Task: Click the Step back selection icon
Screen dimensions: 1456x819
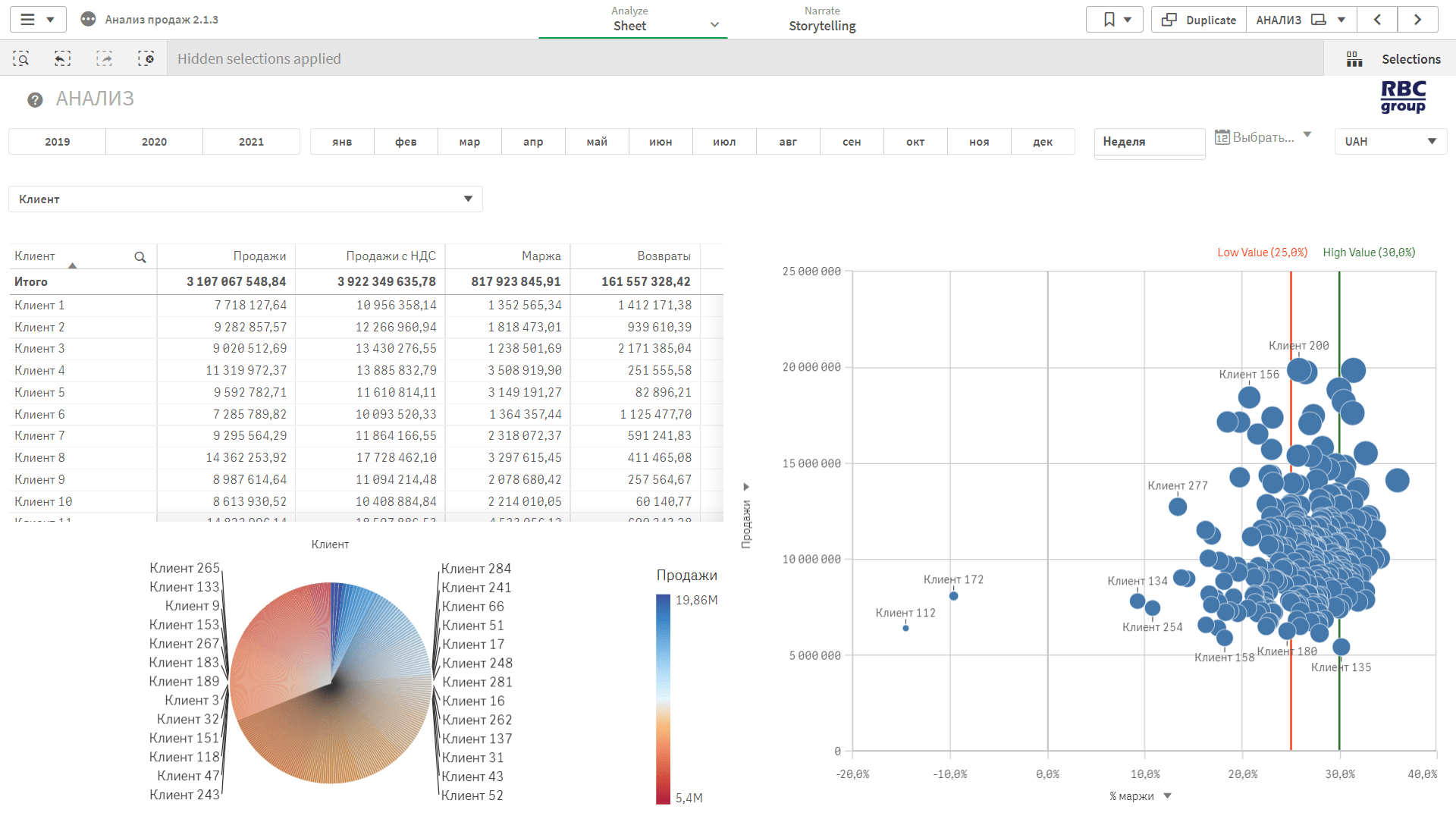Action: tap(63, 58)
